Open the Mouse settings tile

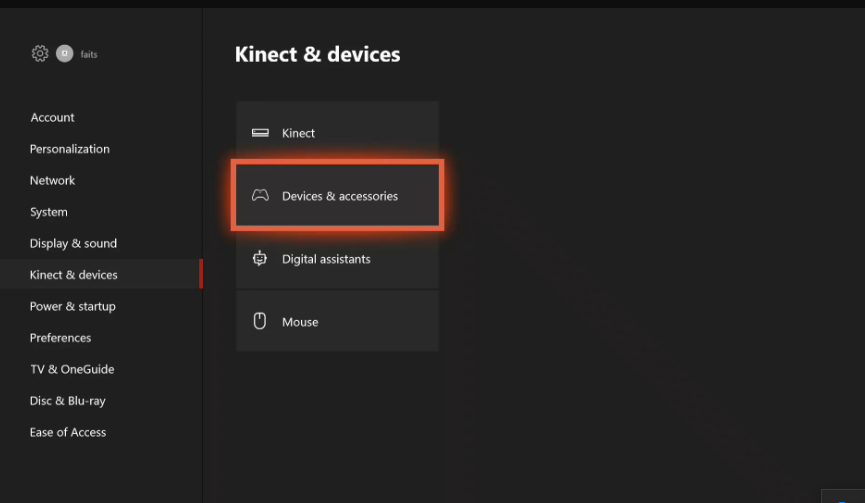(338, 321)
